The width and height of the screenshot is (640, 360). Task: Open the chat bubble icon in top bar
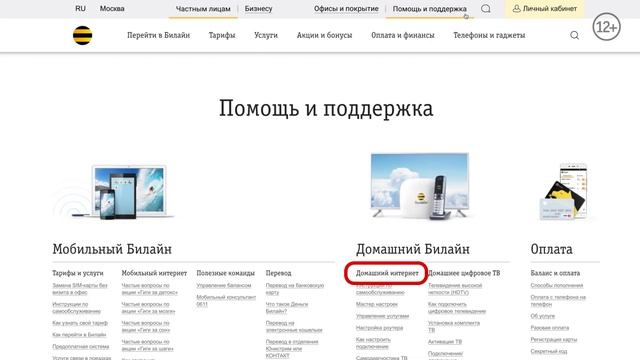(x=485, y=9)
